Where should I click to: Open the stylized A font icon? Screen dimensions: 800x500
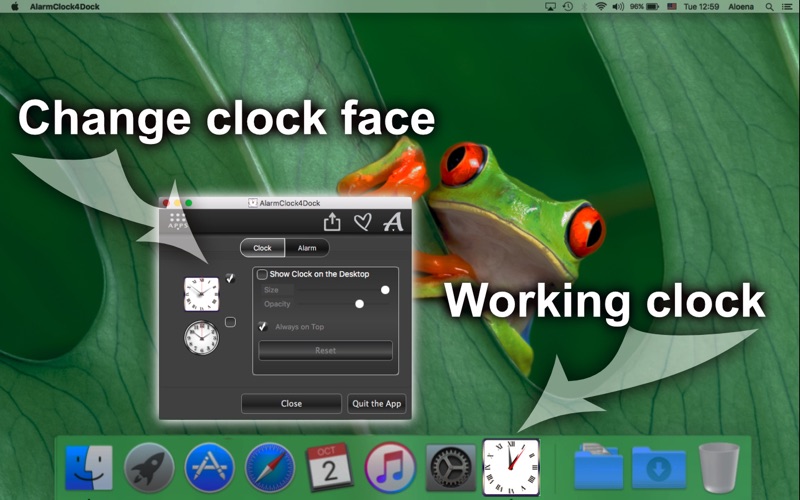393,222
